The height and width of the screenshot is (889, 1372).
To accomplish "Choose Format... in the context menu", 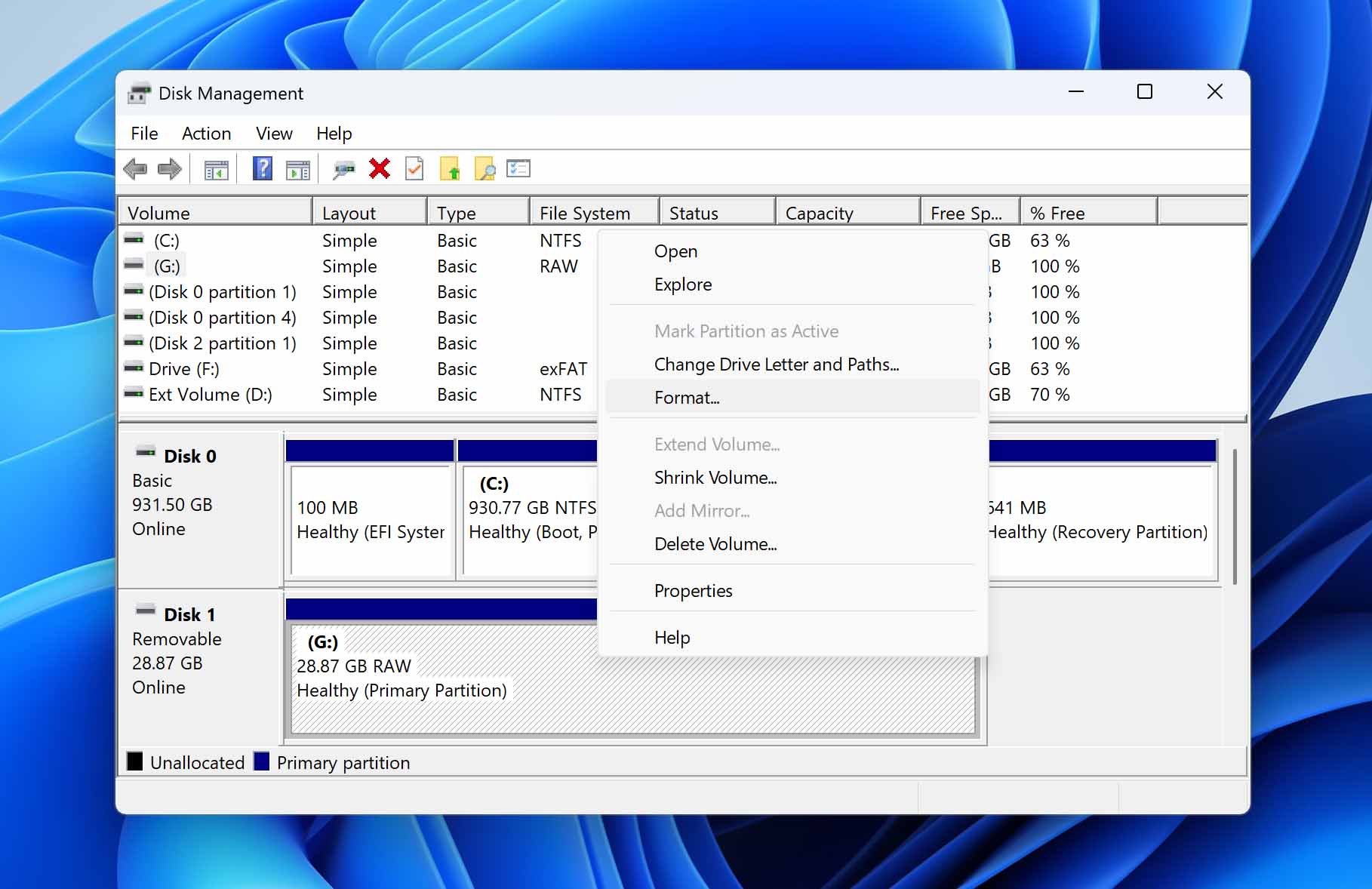I will pyautogui.click(x=687, y=398).
